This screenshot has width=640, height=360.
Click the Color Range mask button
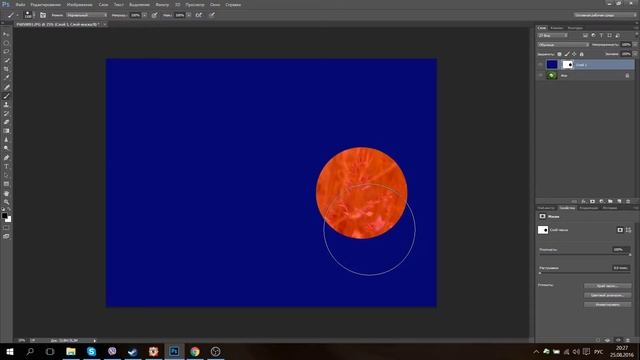(x=607, y=295)
